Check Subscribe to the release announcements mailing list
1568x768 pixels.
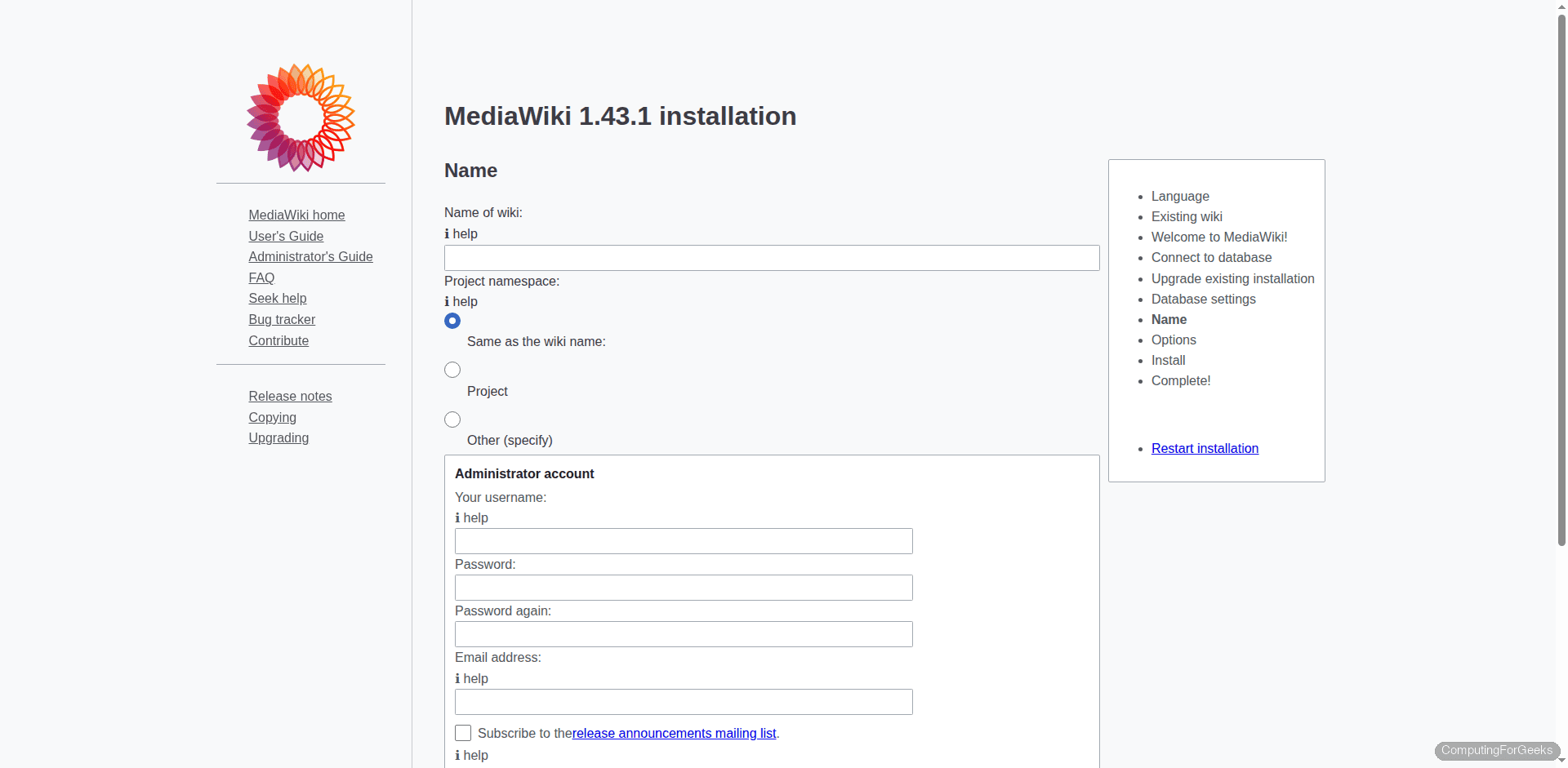point(463,733)
